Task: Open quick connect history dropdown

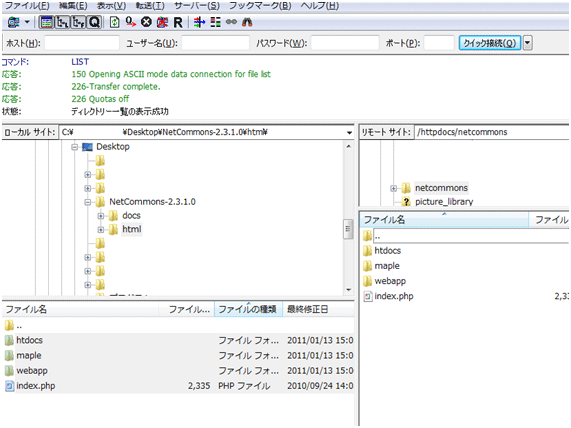Action: coord(528,43)
